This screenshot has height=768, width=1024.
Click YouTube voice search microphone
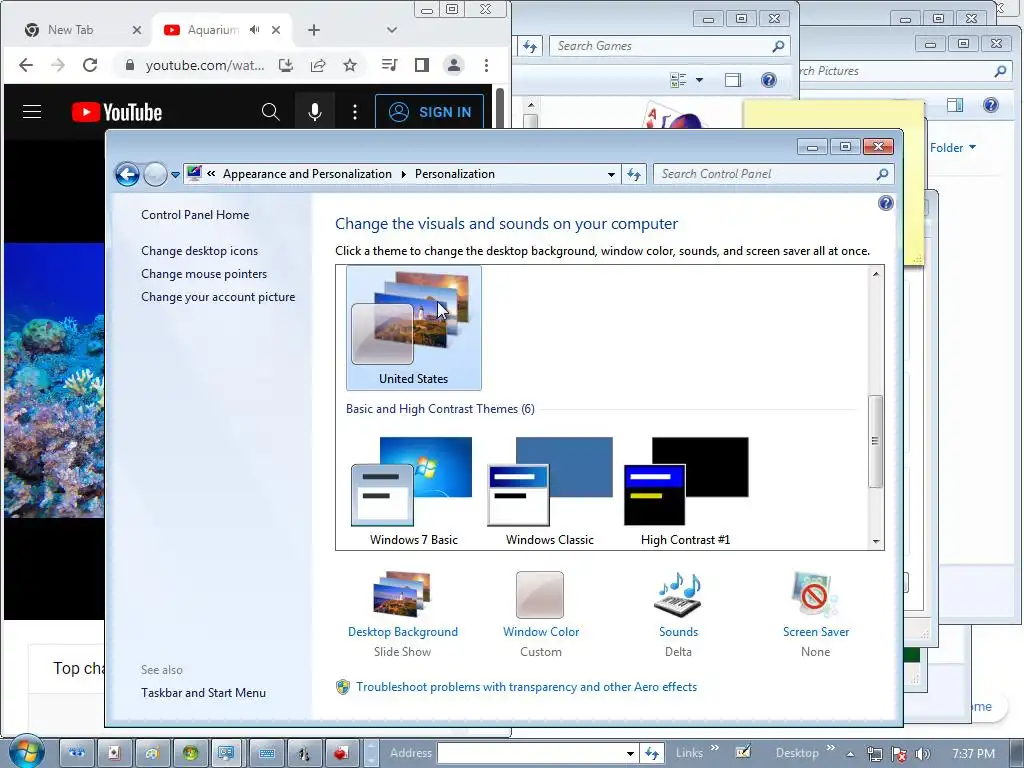(315, 112)
